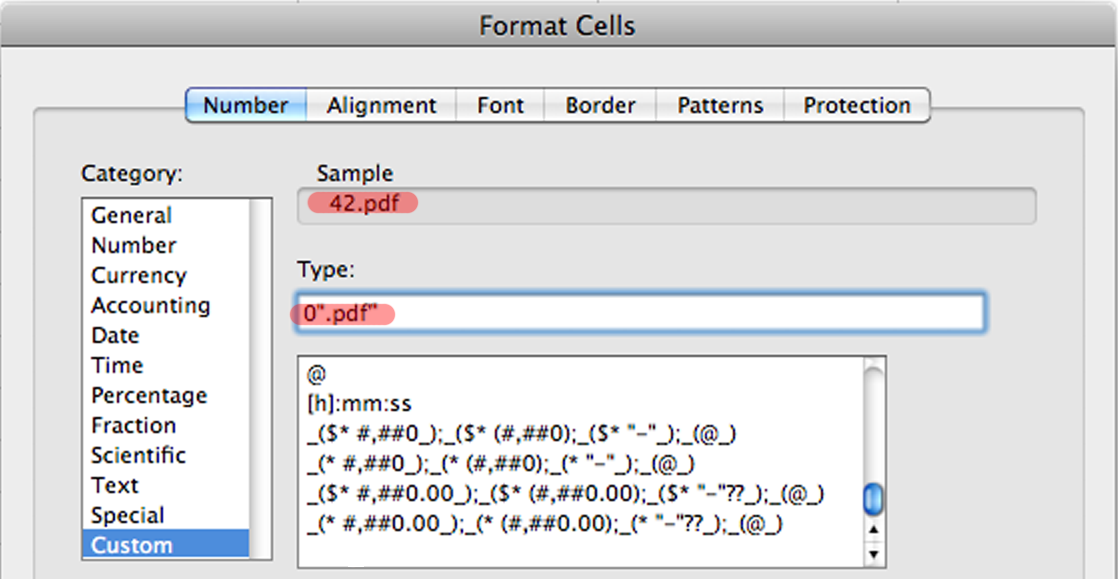The image size is (1118, 579).
Task: Open the Patterns tab
Action: (x=719, y=104)
